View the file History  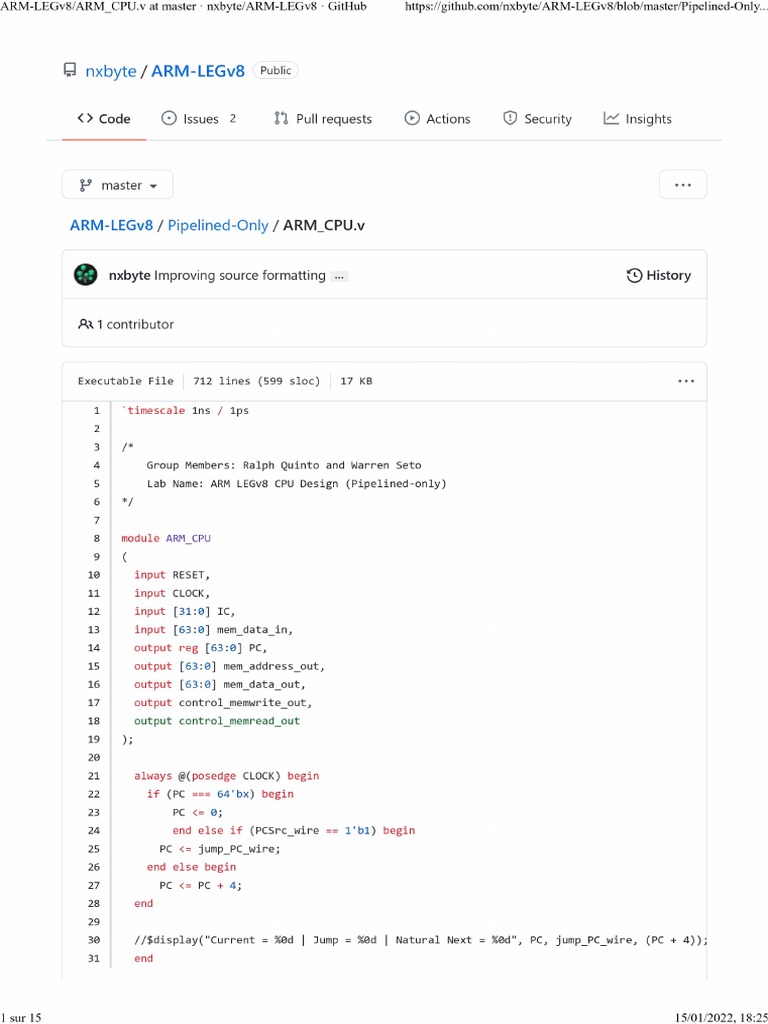coord(658,275)
